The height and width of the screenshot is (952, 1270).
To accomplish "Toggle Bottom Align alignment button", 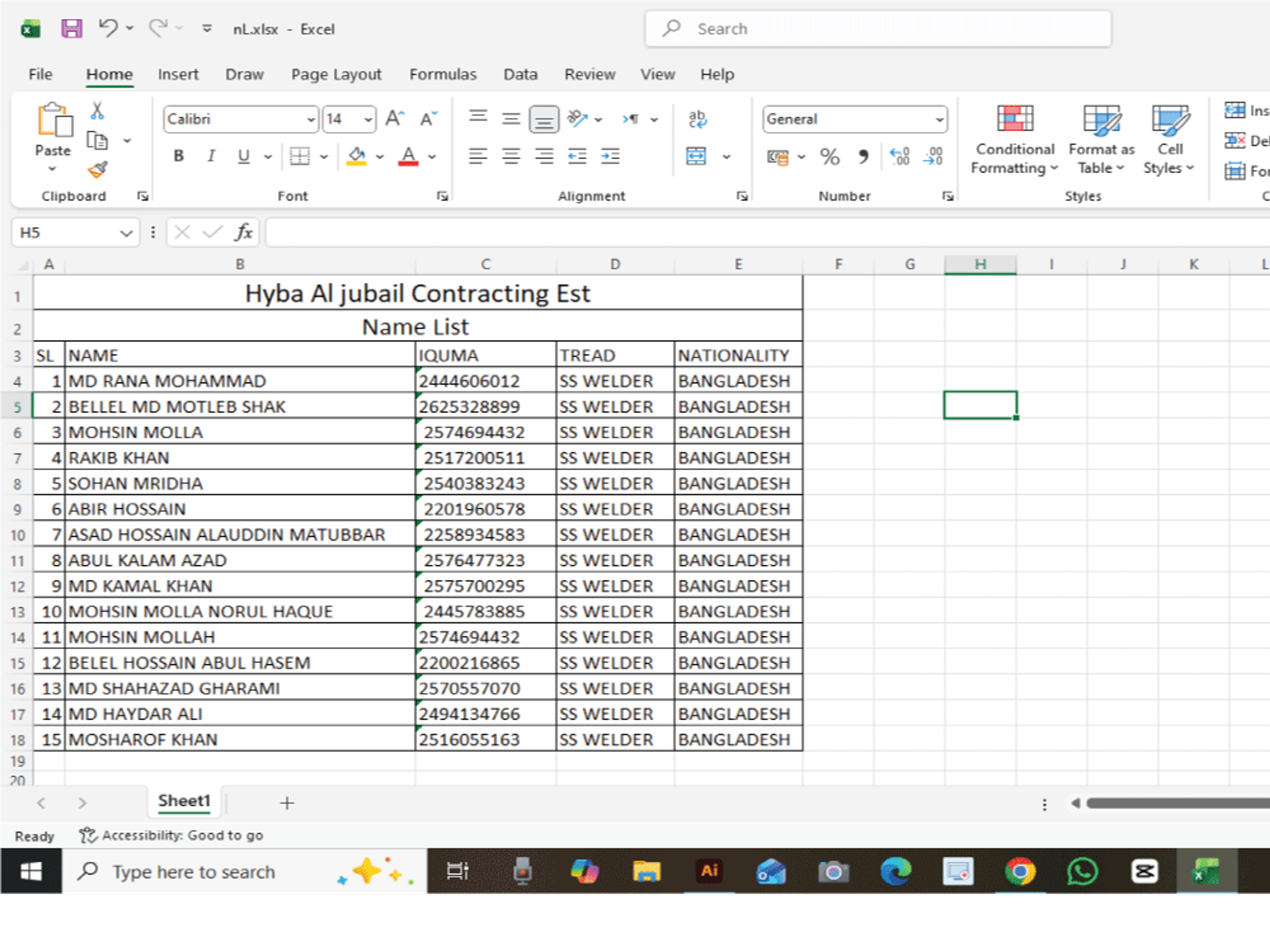I will (544, 119).
